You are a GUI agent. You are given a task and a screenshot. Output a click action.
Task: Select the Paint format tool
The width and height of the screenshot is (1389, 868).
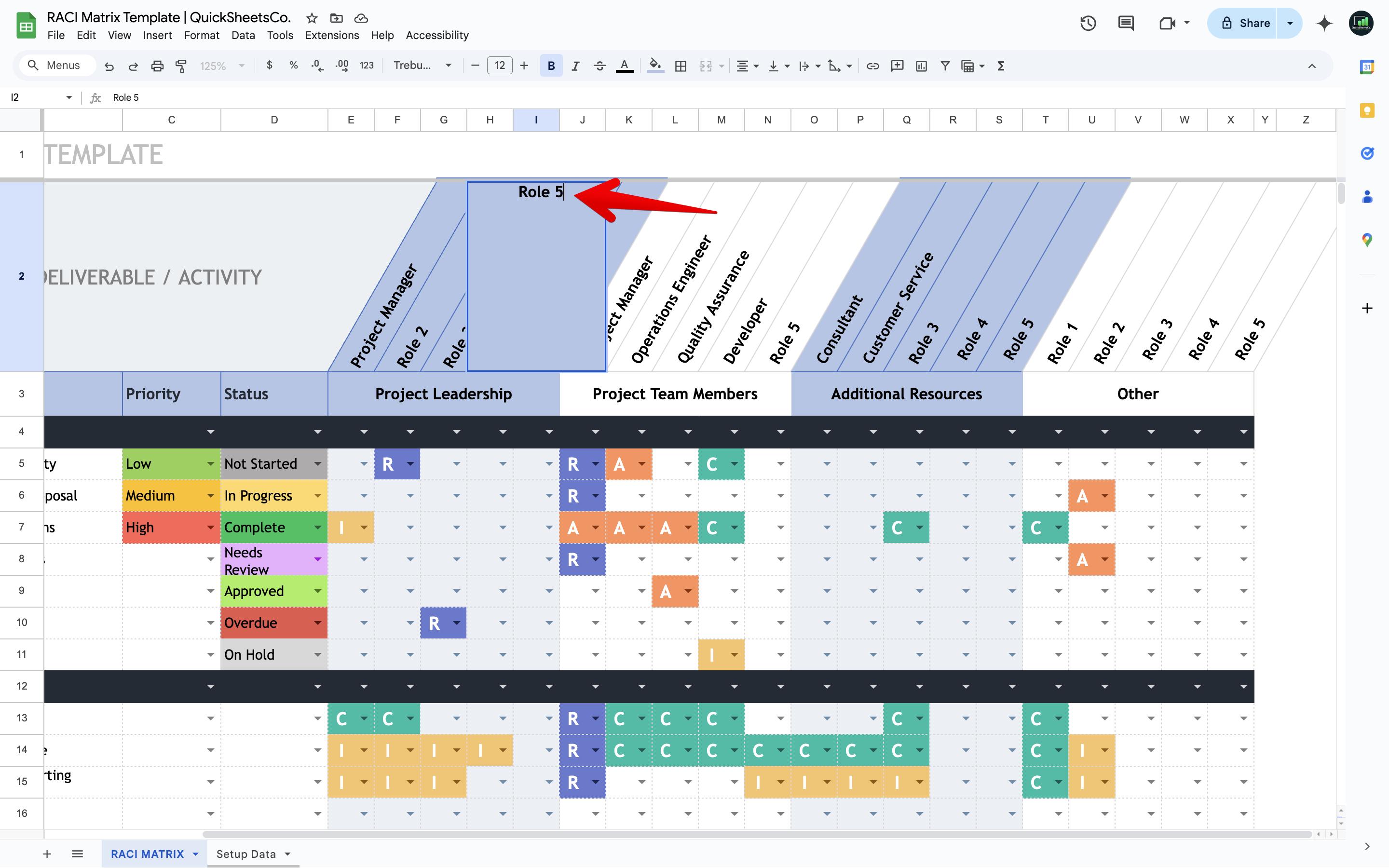point(180,66)
